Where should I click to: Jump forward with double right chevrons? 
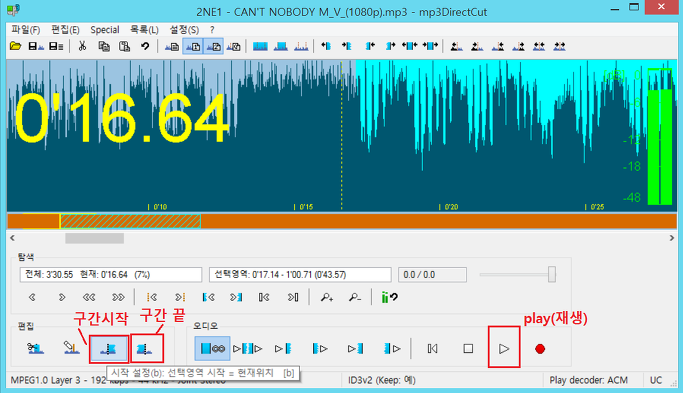pyautogui.click(x=118, y=297)
